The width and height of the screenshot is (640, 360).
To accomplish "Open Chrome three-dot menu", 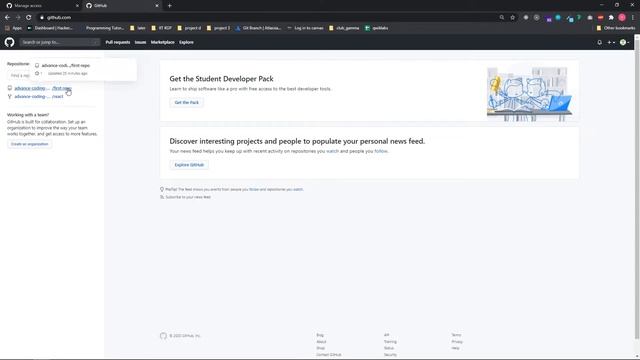I will pyautogui.click(x=633, y=18).
